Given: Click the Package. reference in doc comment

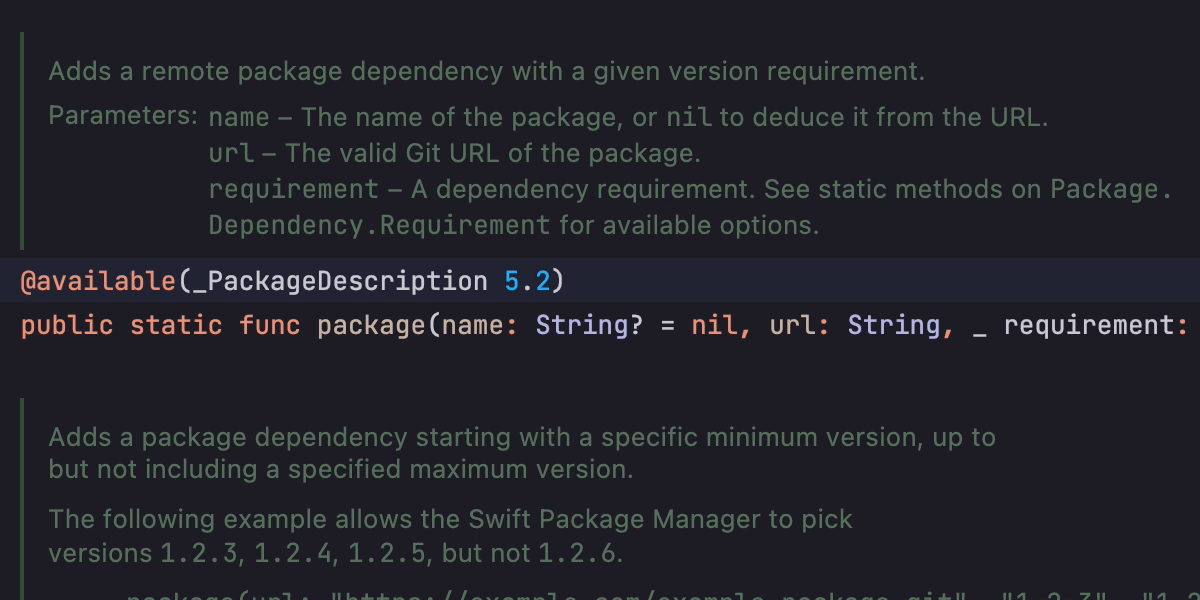Looking at the screenshot, I should click(x=1110, y=189).
